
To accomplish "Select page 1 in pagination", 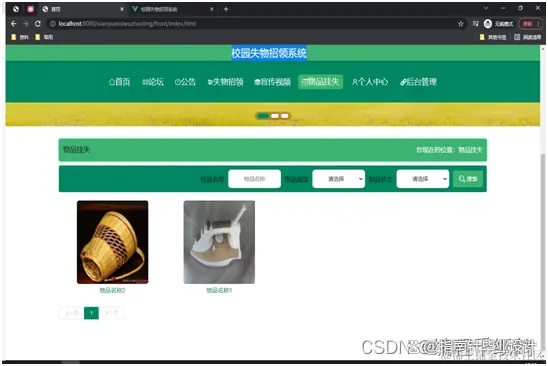I will point(92,313).
